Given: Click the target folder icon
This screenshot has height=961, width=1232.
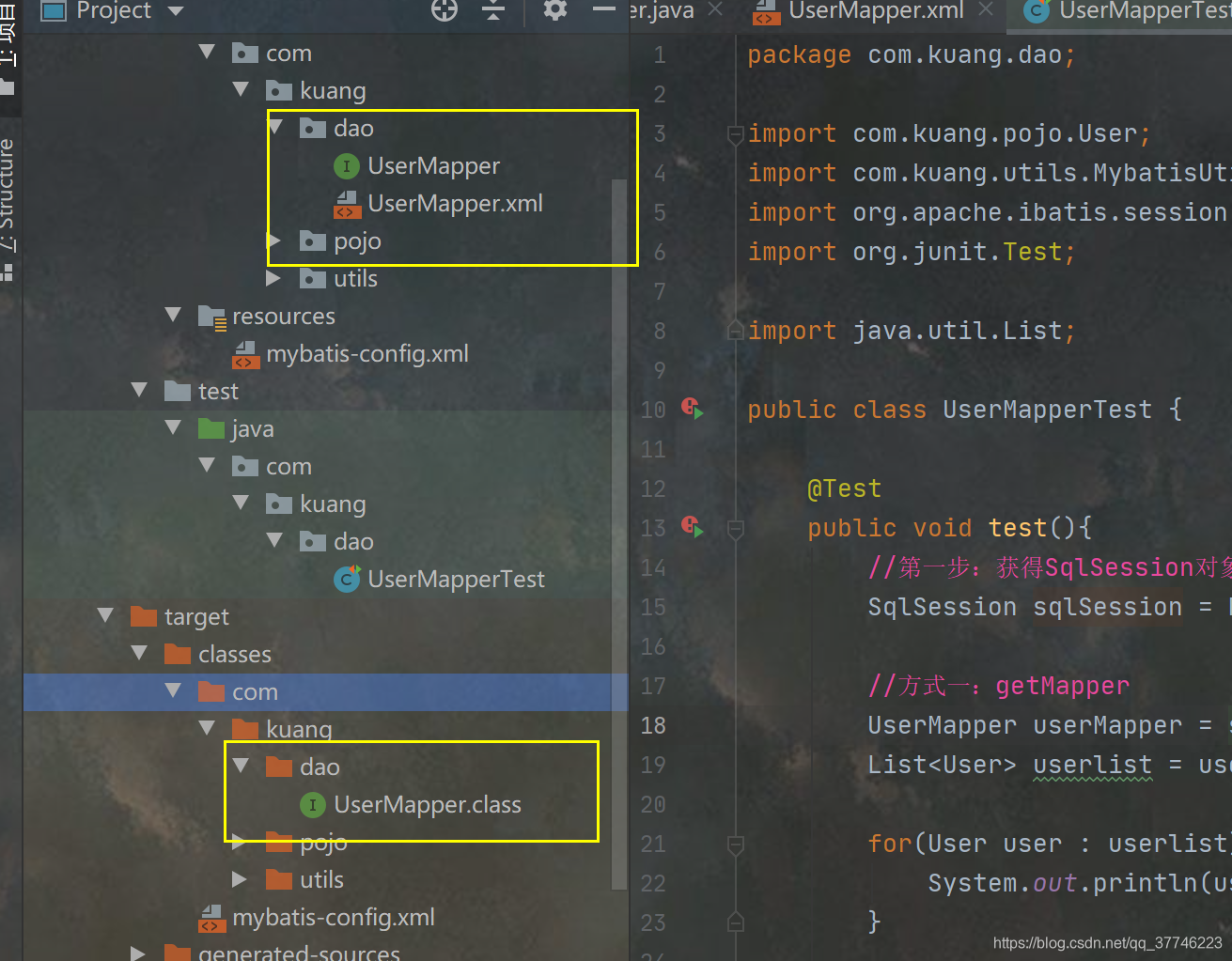Looking at the screenshot, I should tap(144, 616).
